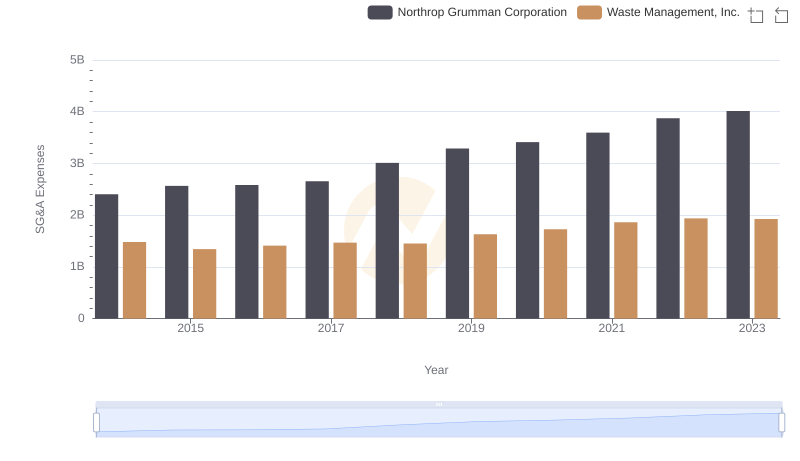
Task: Select Northrop Grumman bar for 2017
Action: click(x=317, y=250)
